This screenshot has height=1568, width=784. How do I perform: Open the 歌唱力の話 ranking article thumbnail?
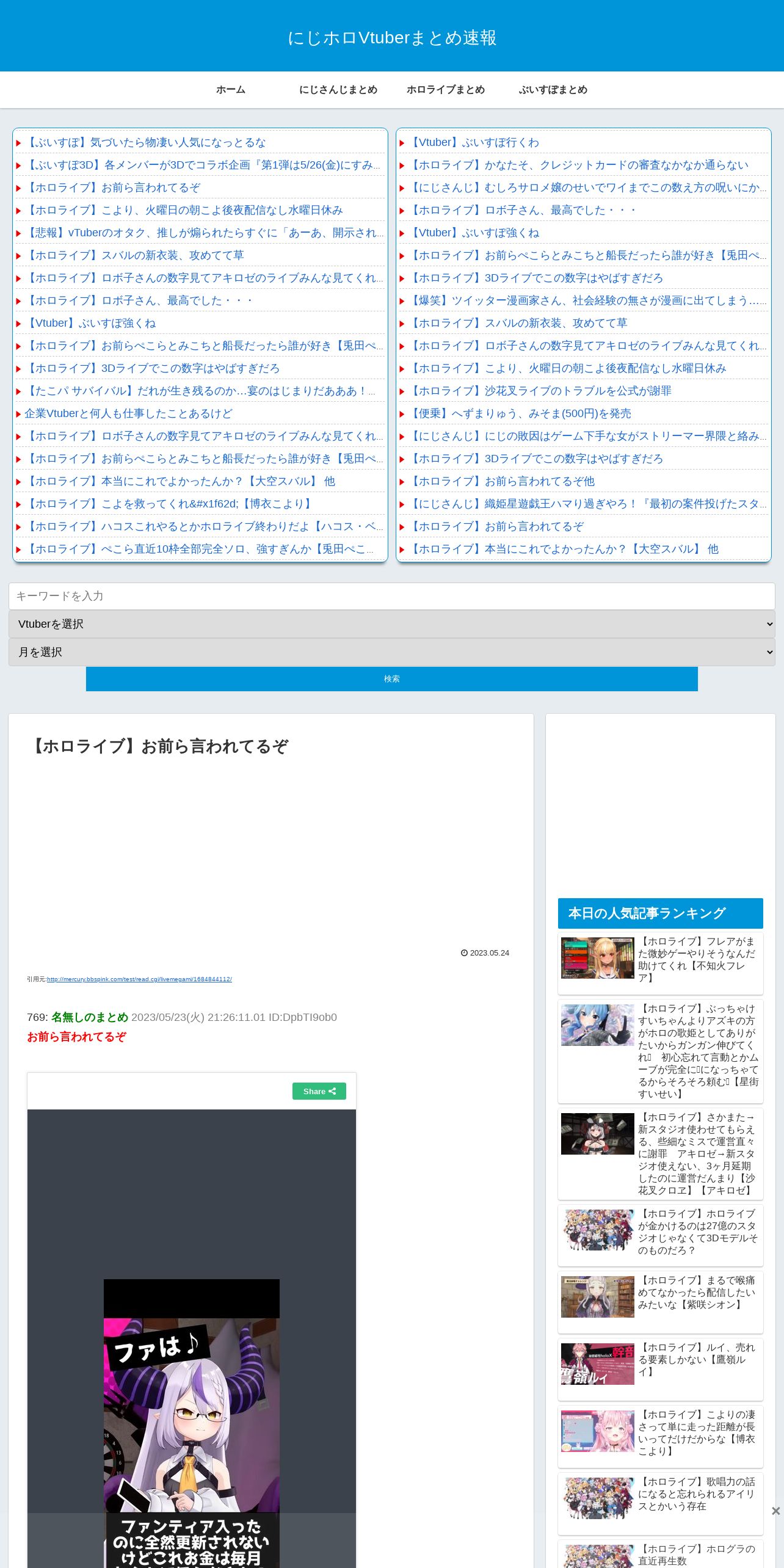(x=598, y=1499)
